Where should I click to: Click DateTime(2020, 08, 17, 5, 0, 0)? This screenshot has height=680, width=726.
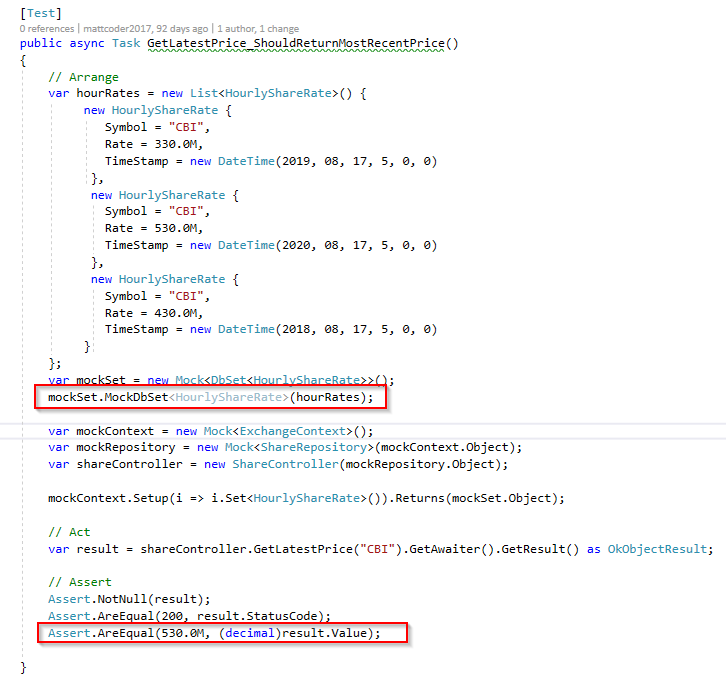pos(327,245)
